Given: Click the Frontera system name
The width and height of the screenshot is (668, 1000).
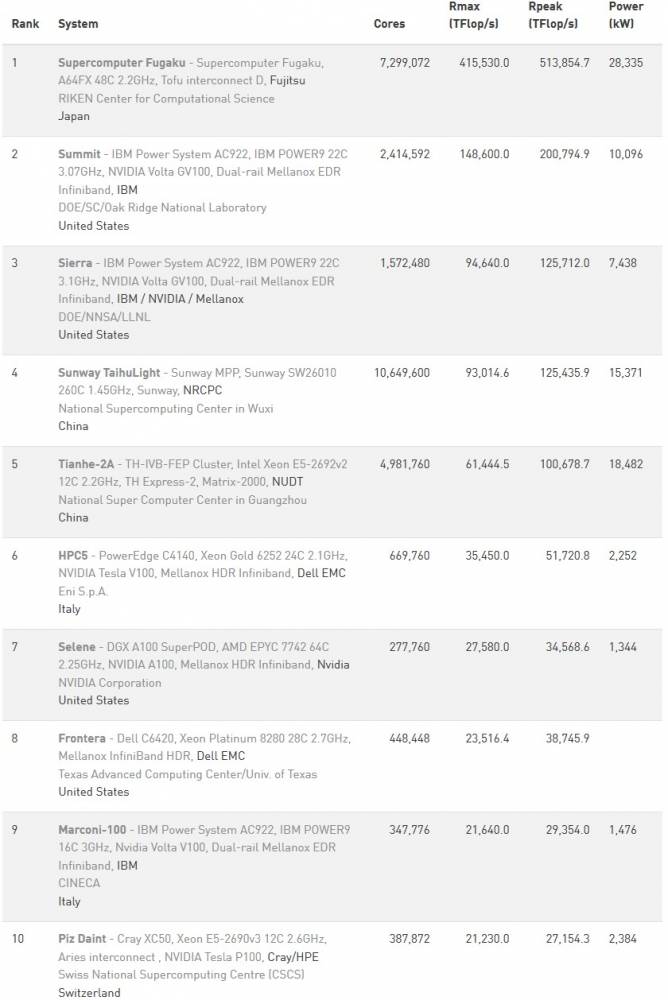Looking at the screenshot, I should 81,738.
